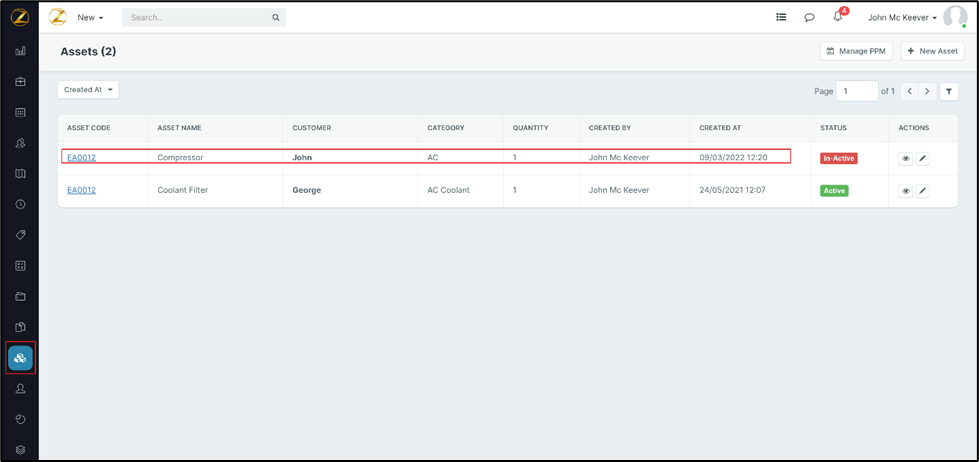This screenshot has width=979, height=462.
Task: Select the Coolant Filter asset name cell
Action: [182, 190]
